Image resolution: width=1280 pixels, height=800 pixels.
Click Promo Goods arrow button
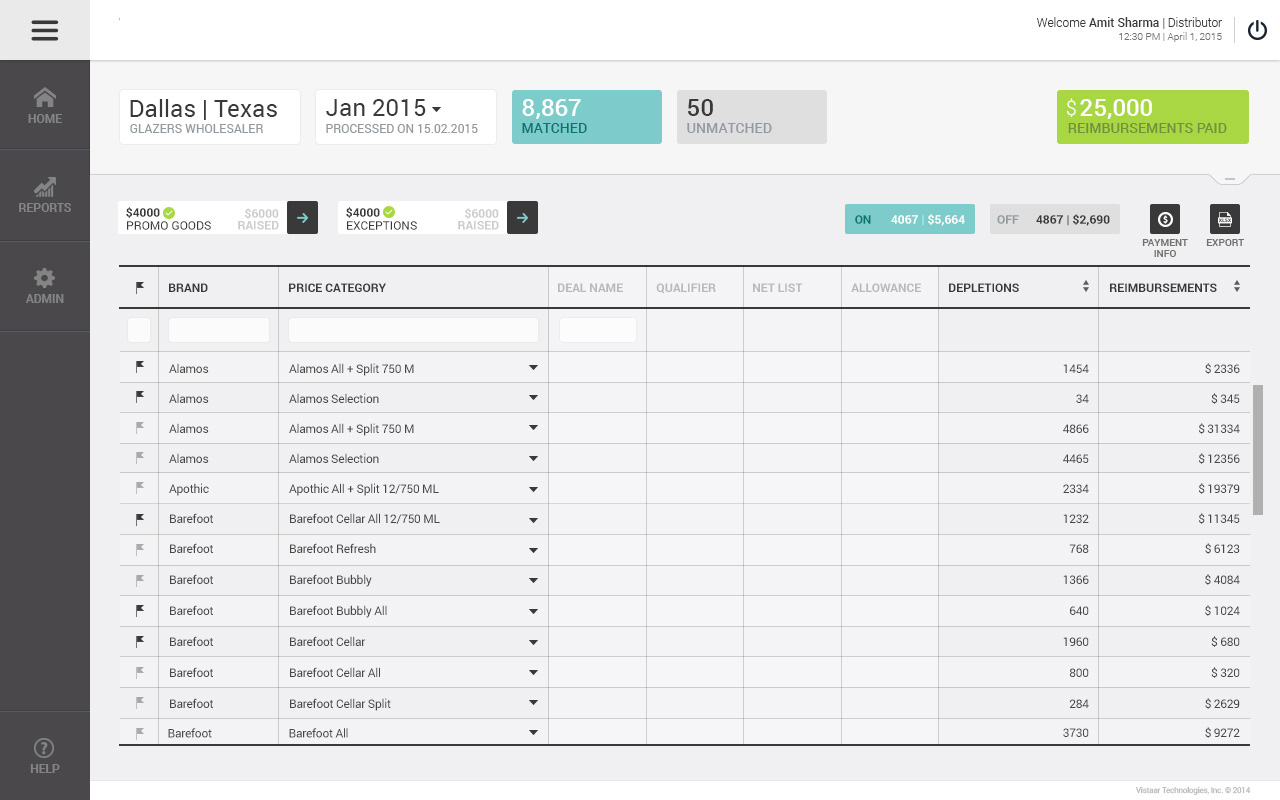[x=302, y=218]
